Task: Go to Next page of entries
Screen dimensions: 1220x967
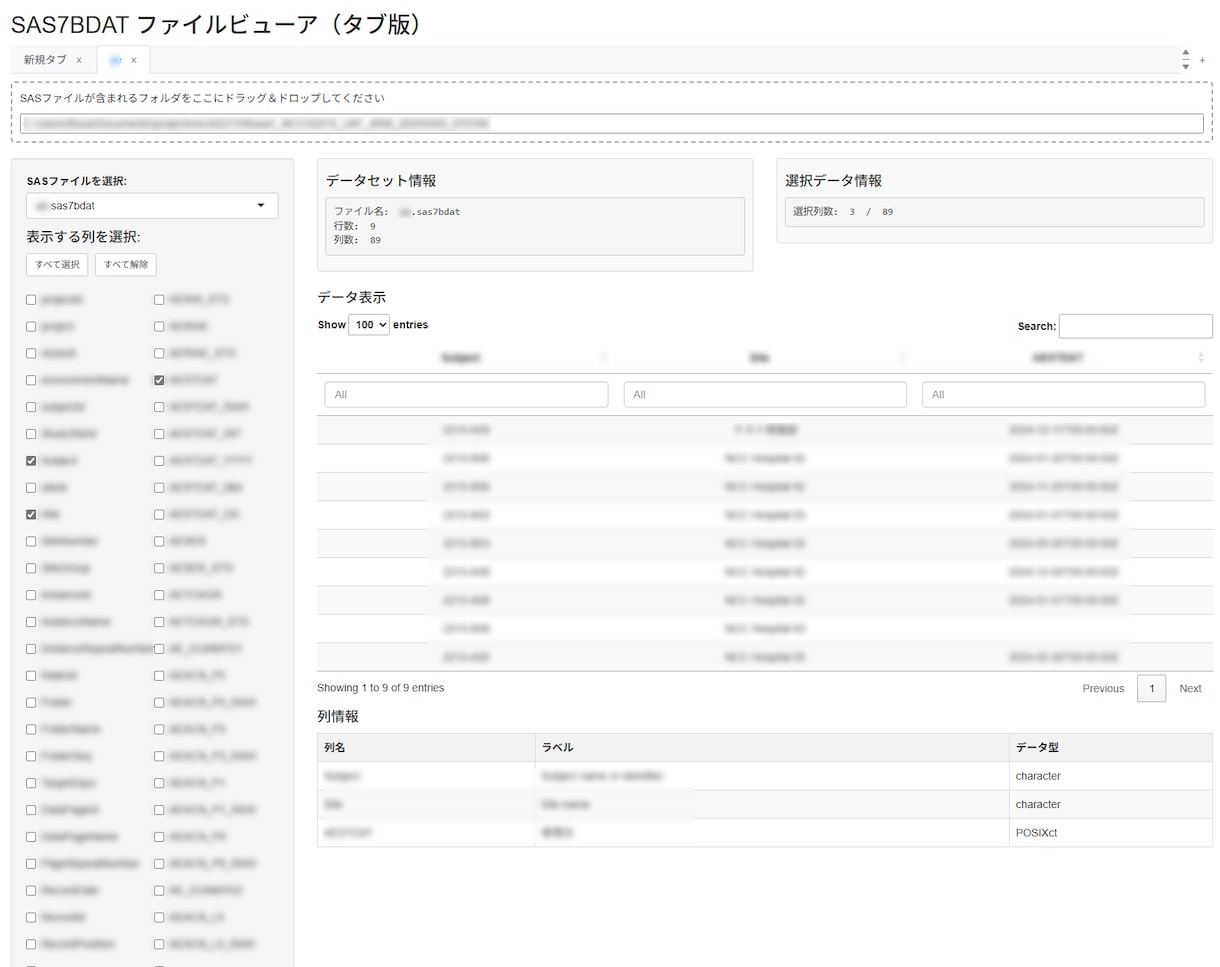Action: coord(1190,688)
